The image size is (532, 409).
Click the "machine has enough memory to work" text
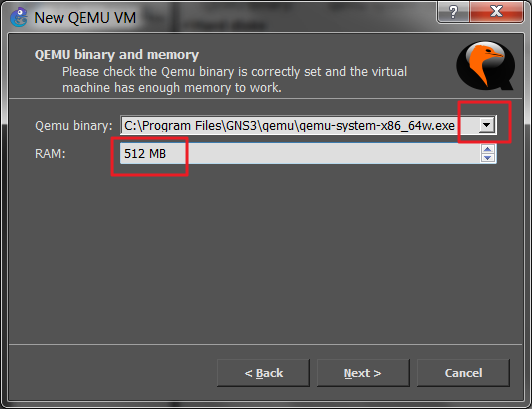(x=172, y=88)
